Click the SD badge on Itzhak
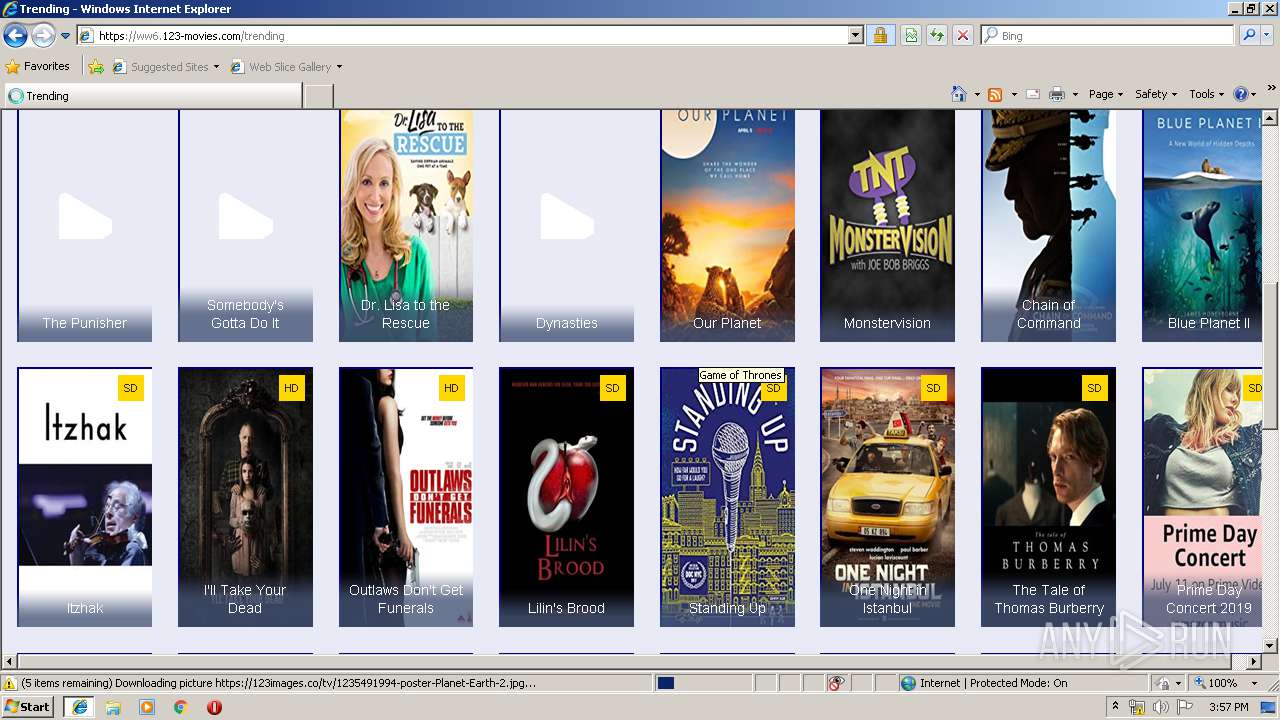 tap(130, 388)
